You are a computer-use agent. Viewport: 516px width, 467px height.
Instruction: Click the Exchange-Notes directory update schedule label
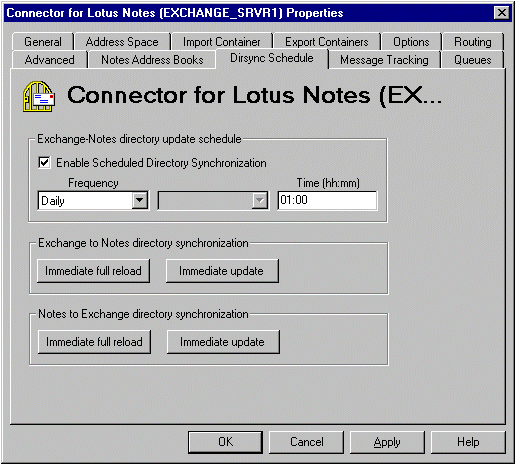pos(139,139)
